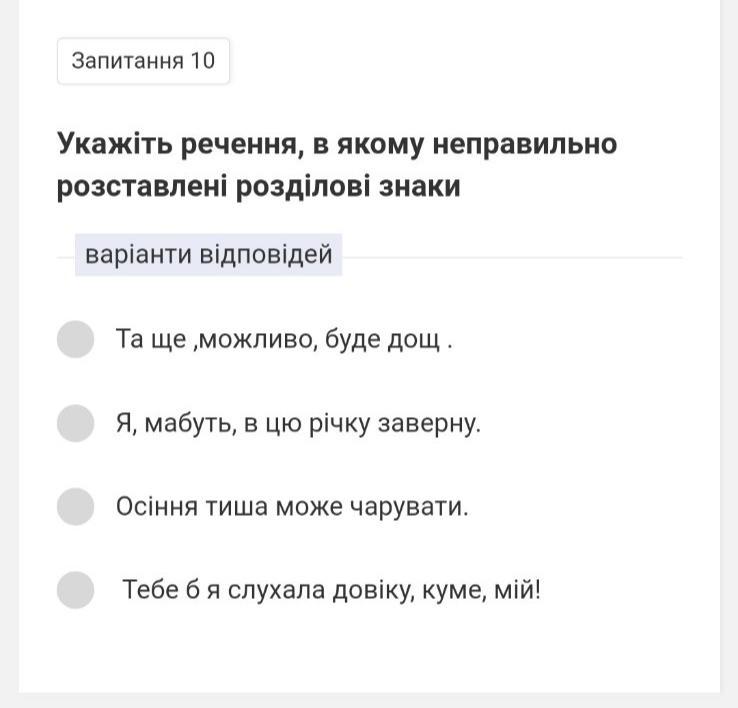
Task: Select the radio button for "Та ще ,можливо, буде дощ"
Action: 75,339
